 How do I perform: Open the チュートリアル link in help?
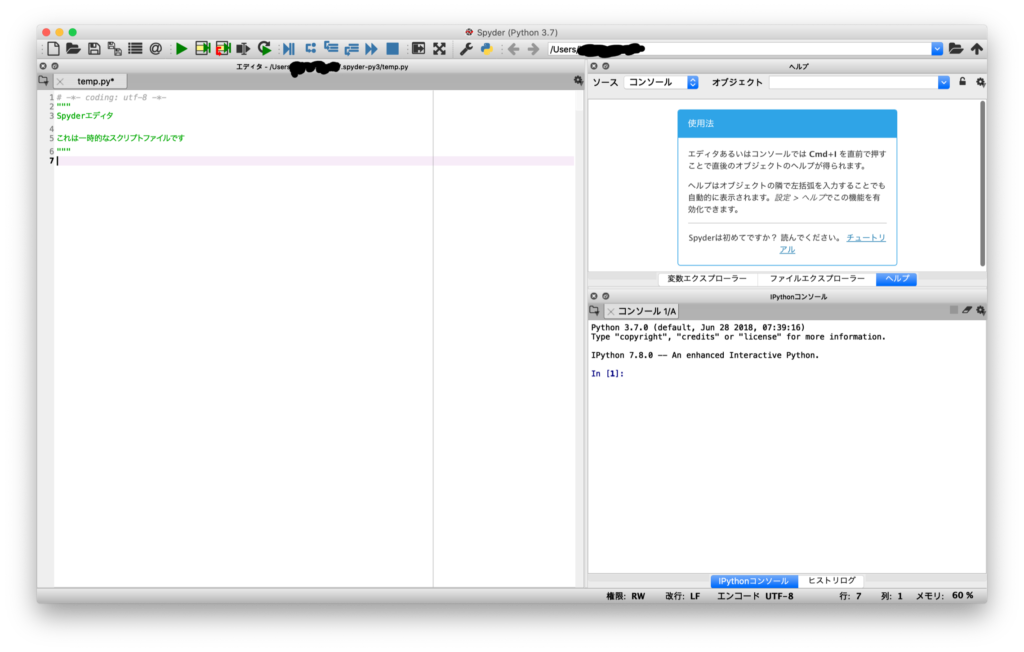pos(865,237)
